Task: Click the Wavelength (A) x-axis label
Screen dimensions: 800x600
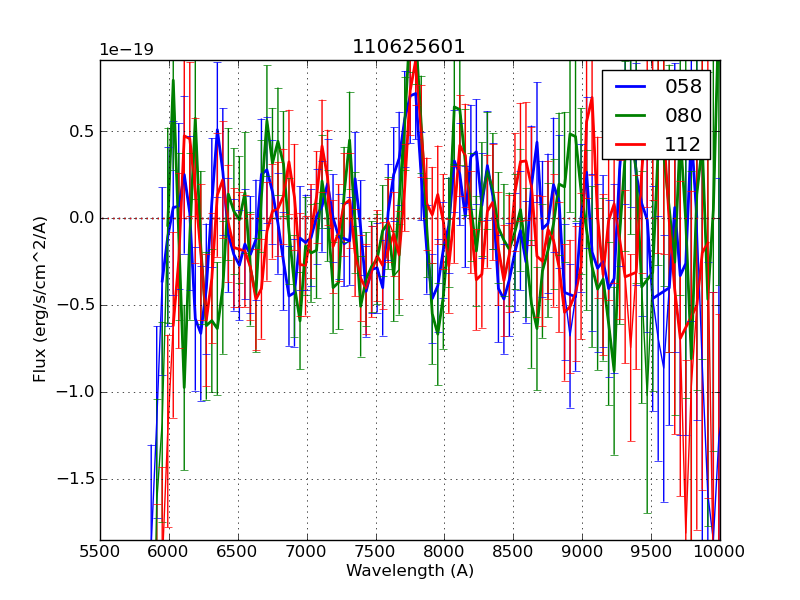Action: click(409, 571)
